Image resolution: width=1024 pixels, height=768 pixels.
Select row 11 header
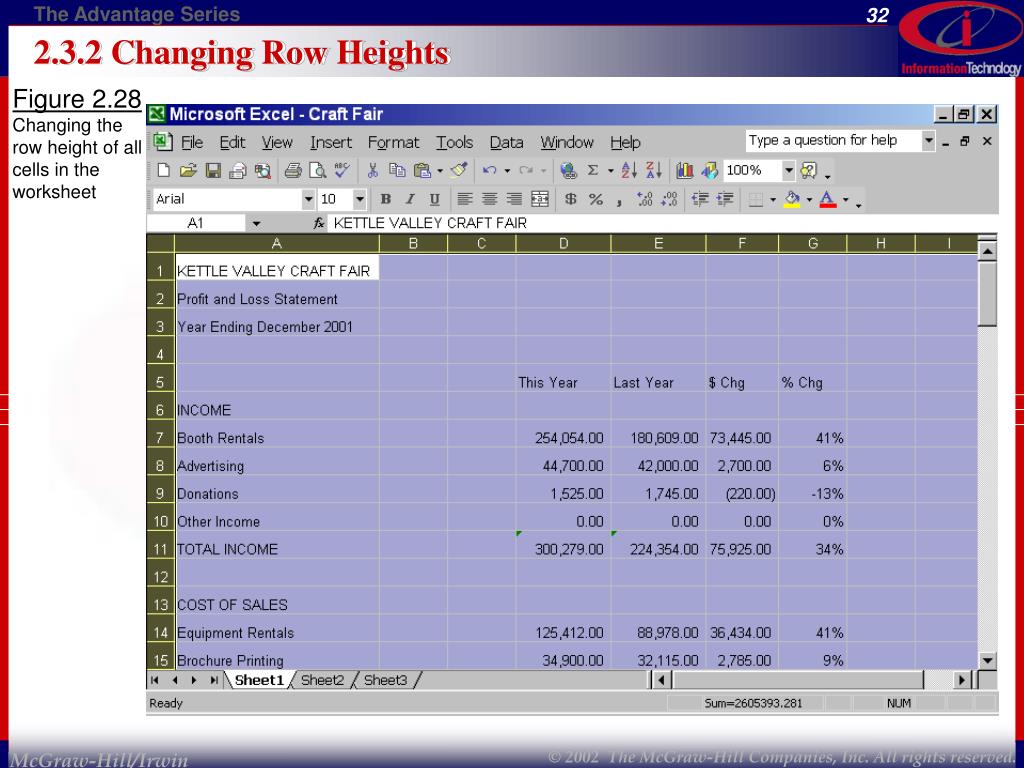point(161,549)
